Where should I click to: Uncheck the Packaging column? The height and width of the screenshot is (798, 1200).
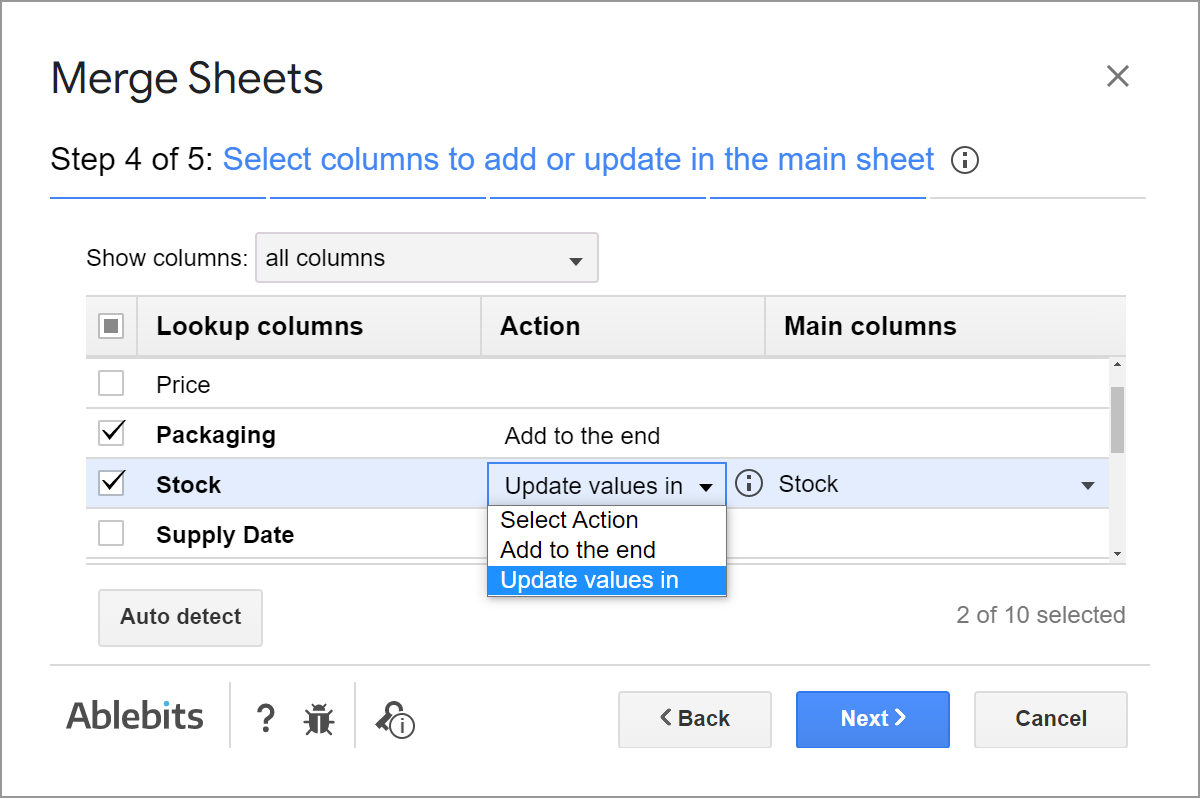[x=111, y=433]
